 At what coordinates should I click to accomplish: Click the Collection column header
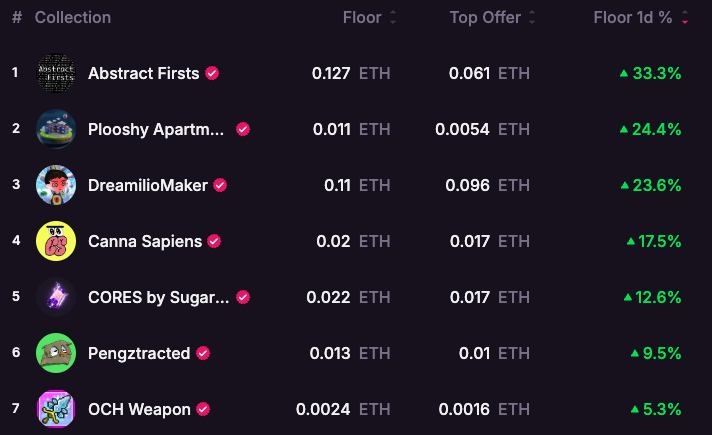[x=73, y=17]
